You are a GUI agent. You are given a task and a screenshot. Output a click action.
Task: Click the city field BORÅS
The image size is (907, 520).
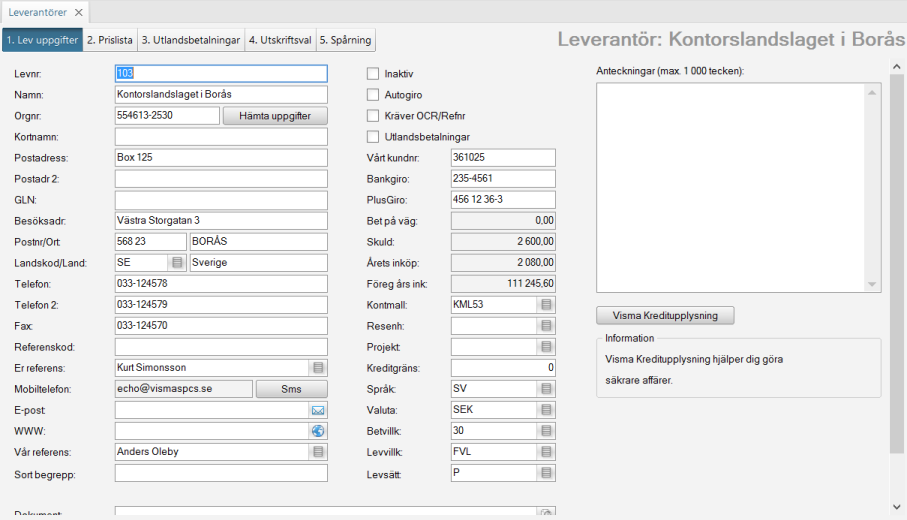[259, 242]
